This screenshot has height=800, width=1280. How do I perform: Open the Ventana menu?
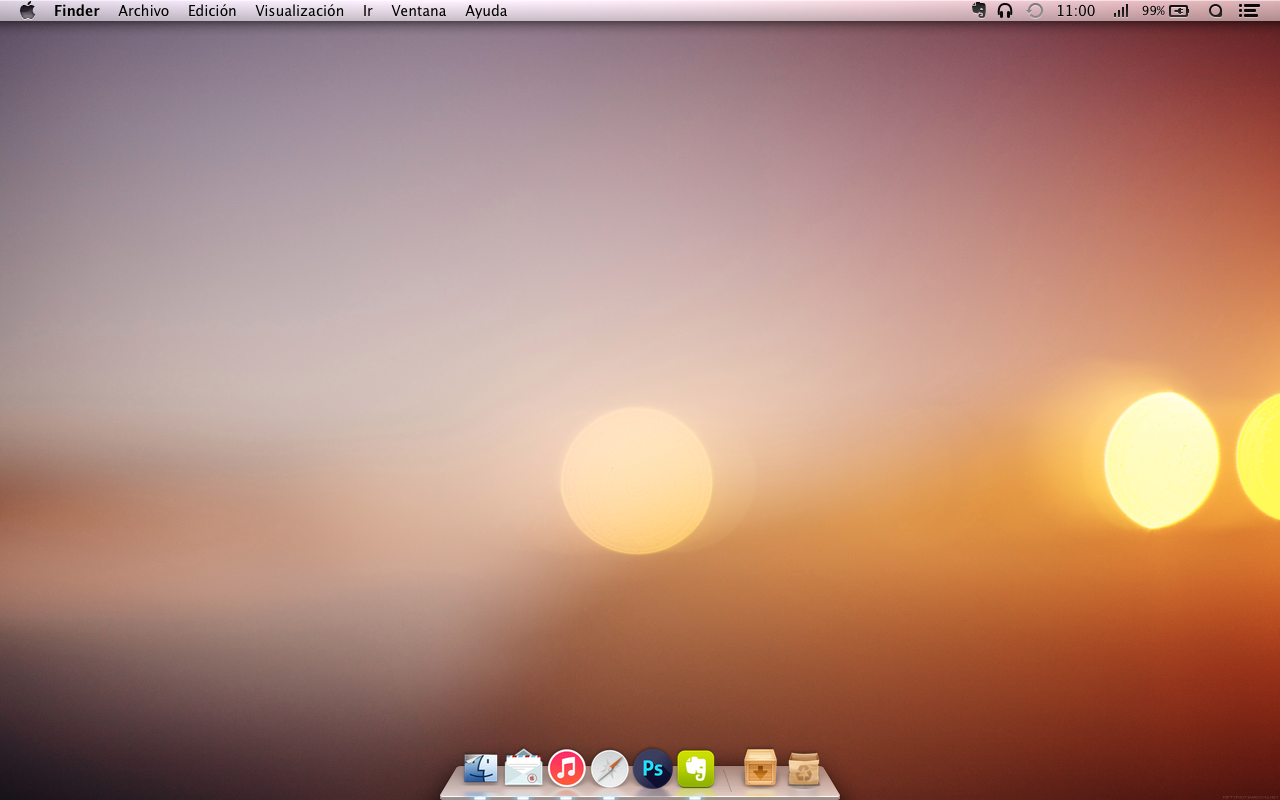[419, 11]
